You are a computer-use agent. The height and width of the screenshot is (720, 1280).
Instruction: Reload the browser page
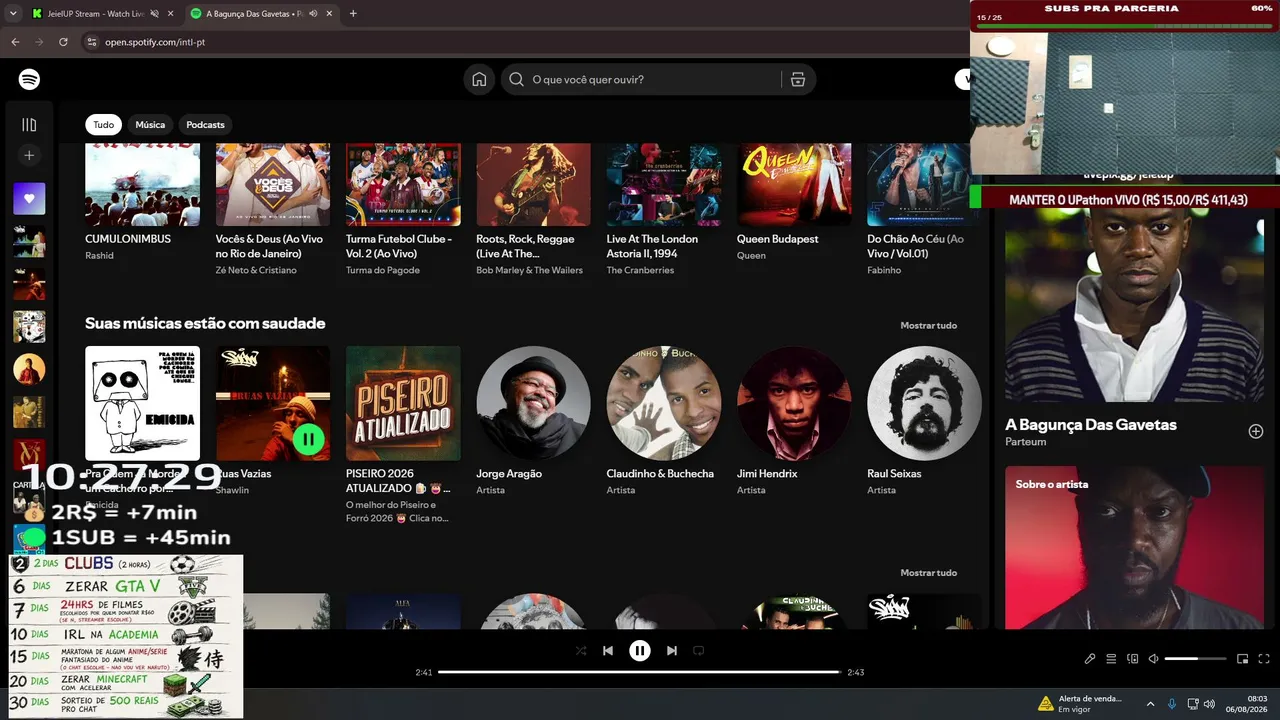[63, 42]
